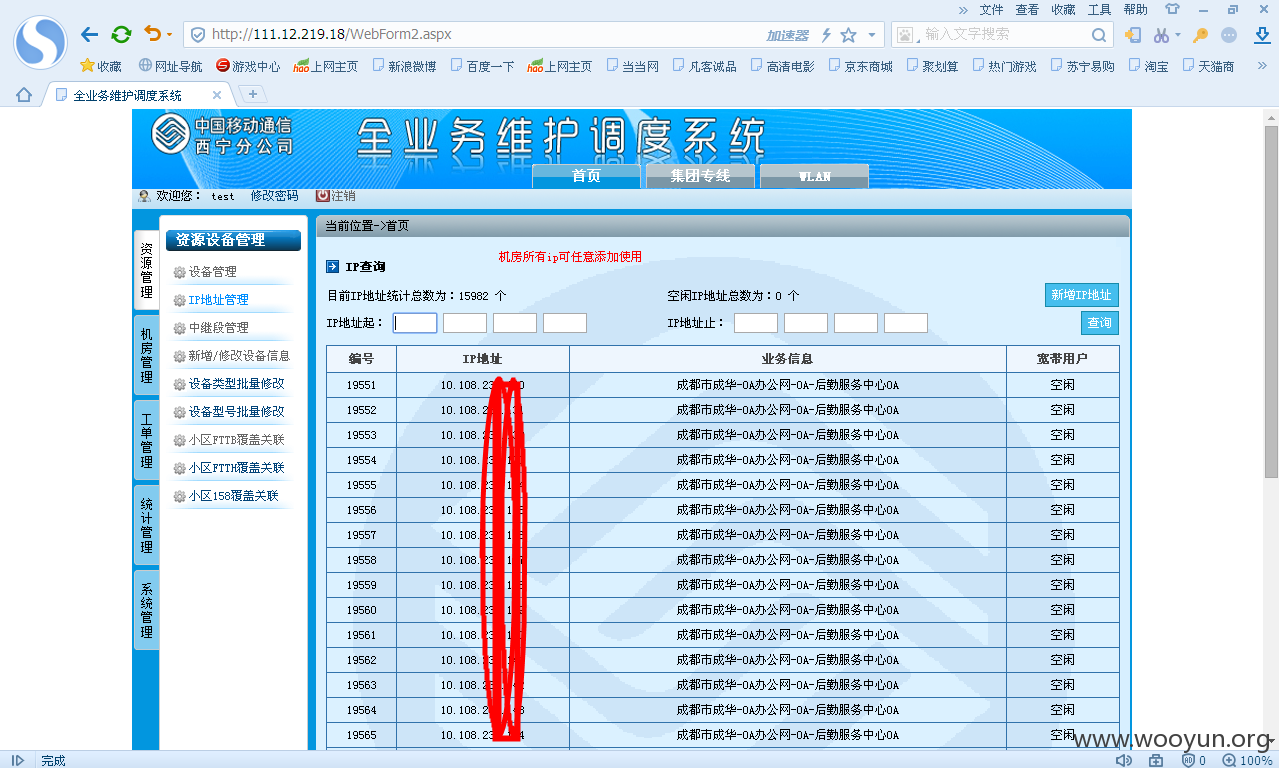The height and width of the screenshot is (768, 1279).
Task: Open the 帮助 menu
Action: click(1135, 9)
